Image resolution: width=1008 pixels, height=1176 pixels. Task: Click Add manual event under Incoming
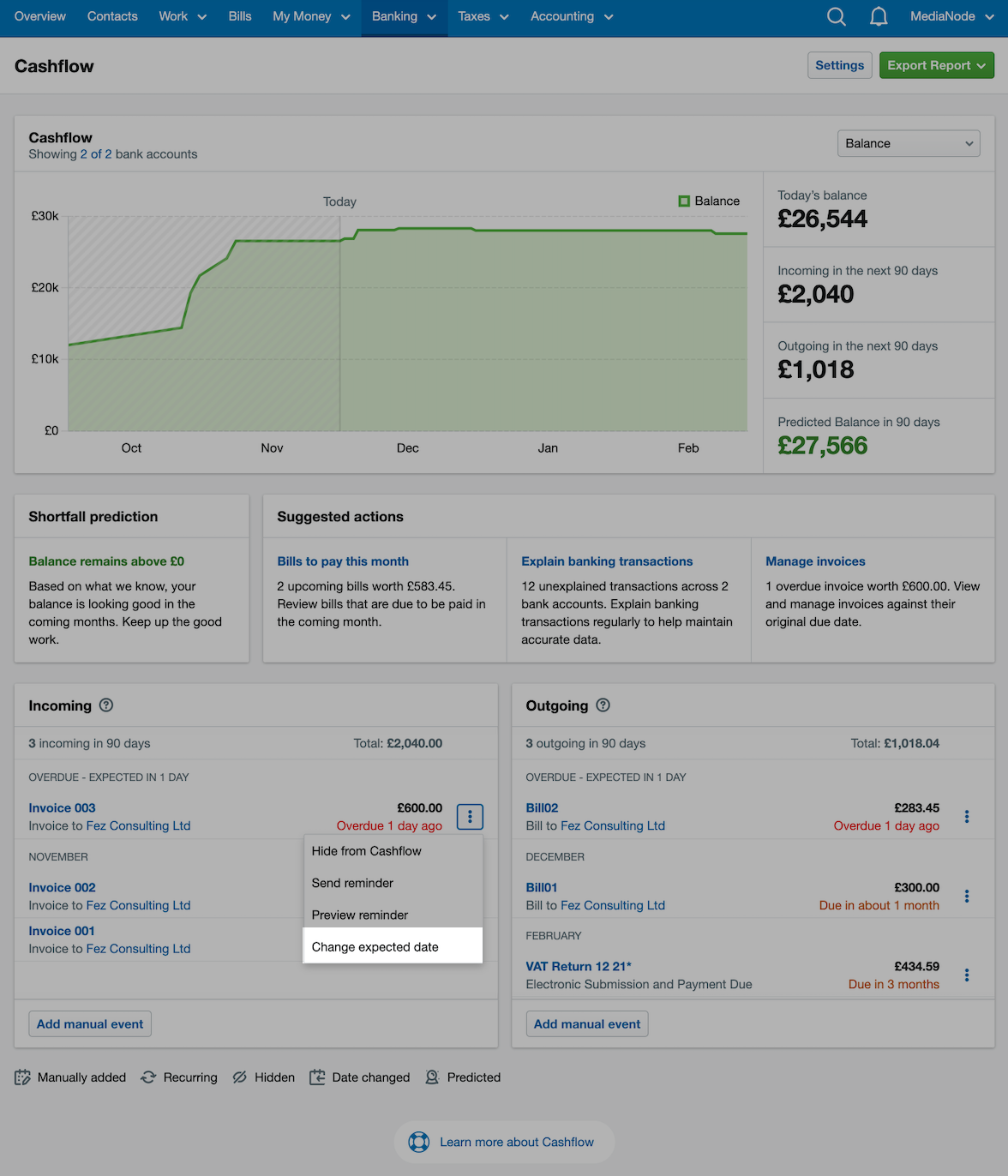tap(90, 1023)
